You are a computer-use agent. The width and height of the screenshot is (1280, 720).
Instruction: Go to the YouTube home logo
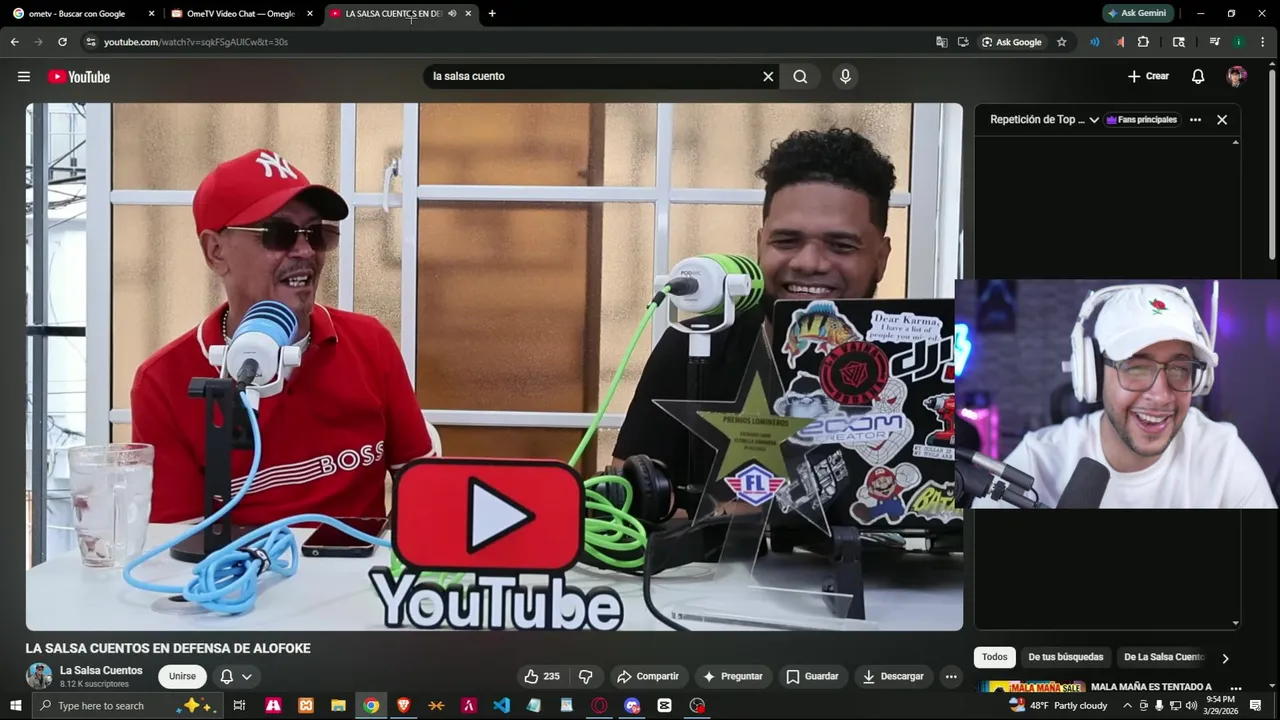coord(79,77)
